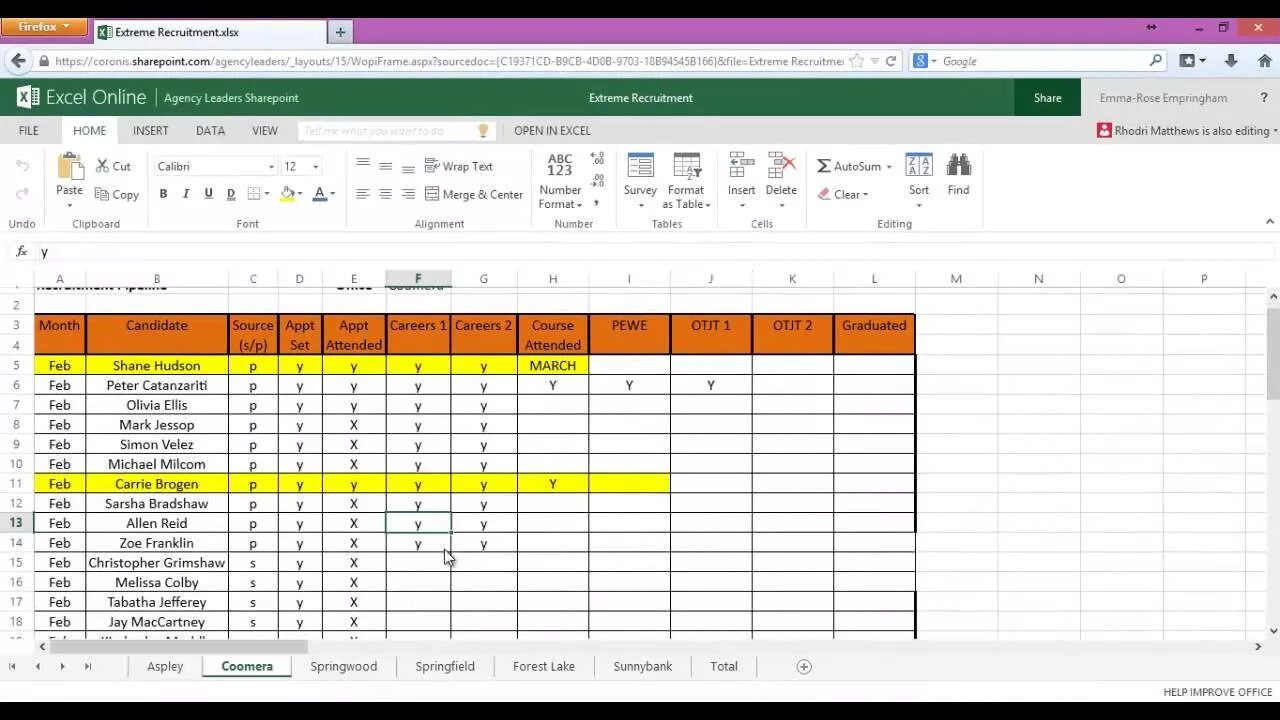Click Rhodri Matthews also editing notice
Viewport: 1280px width, 720px height.
(x=1187, y=131)
